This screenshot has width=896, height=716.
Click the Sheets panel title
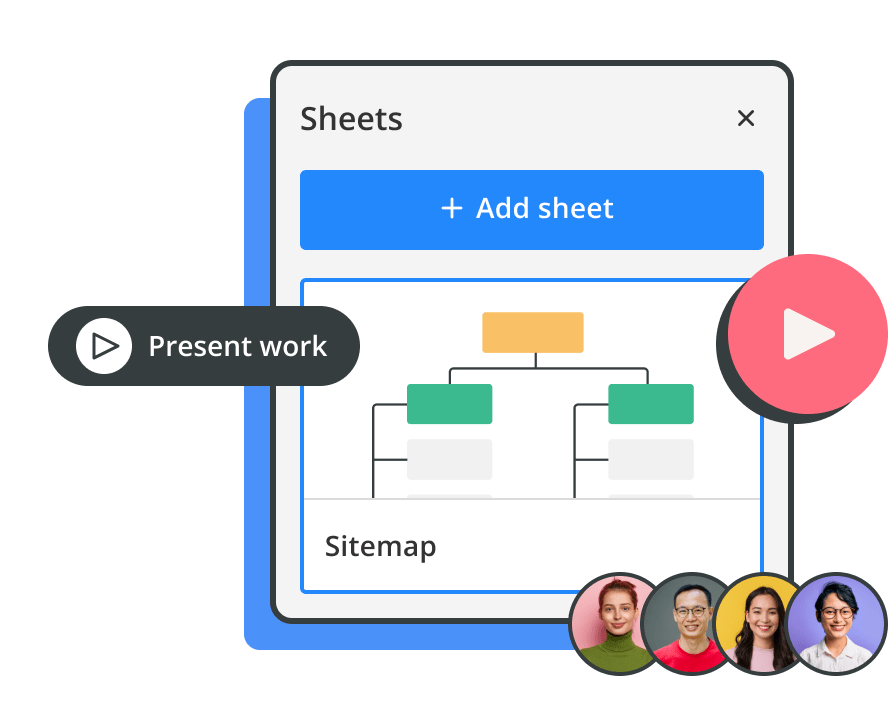351,119
